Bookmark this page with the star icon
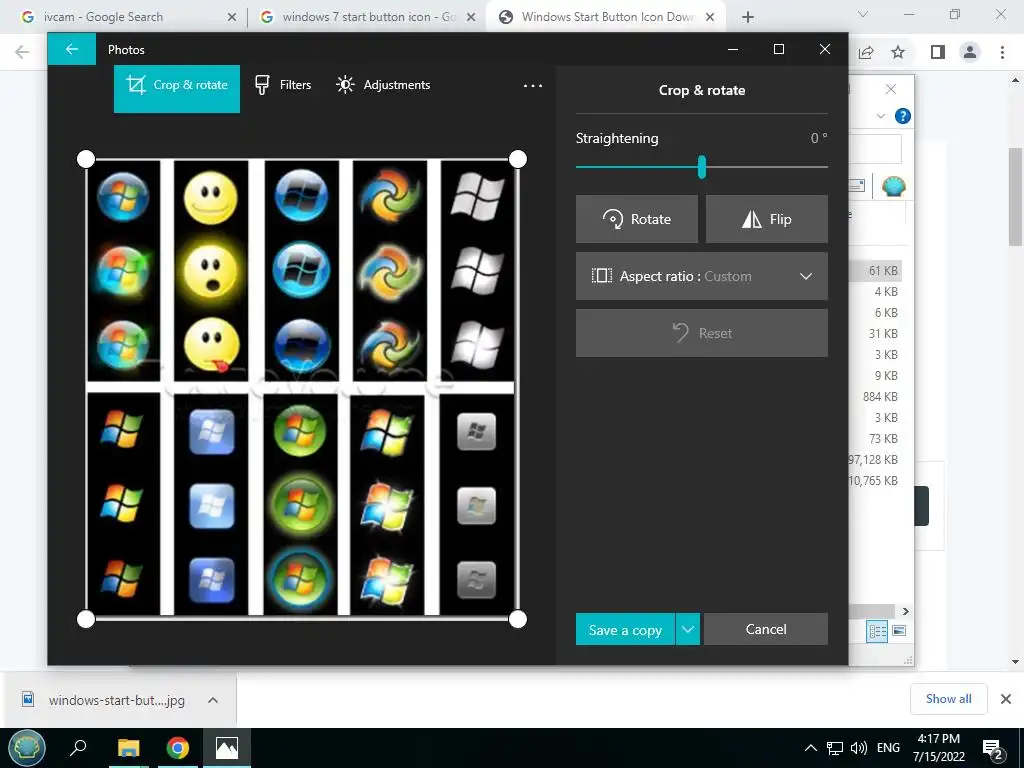The width and height of the screenshot is (1024, 768). (x=898, y=52)
